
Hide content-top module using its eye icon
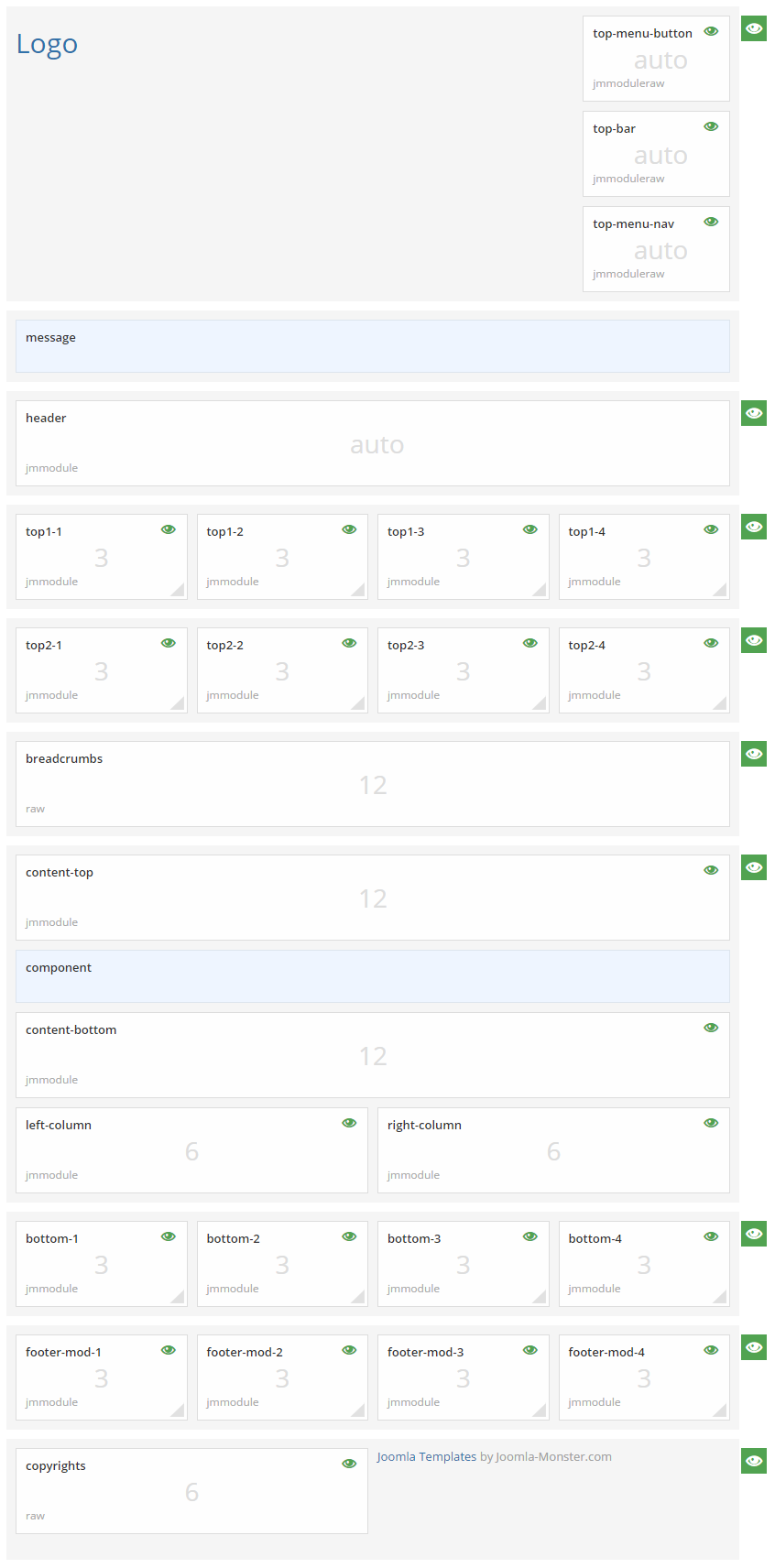click(x=711, y=870)
